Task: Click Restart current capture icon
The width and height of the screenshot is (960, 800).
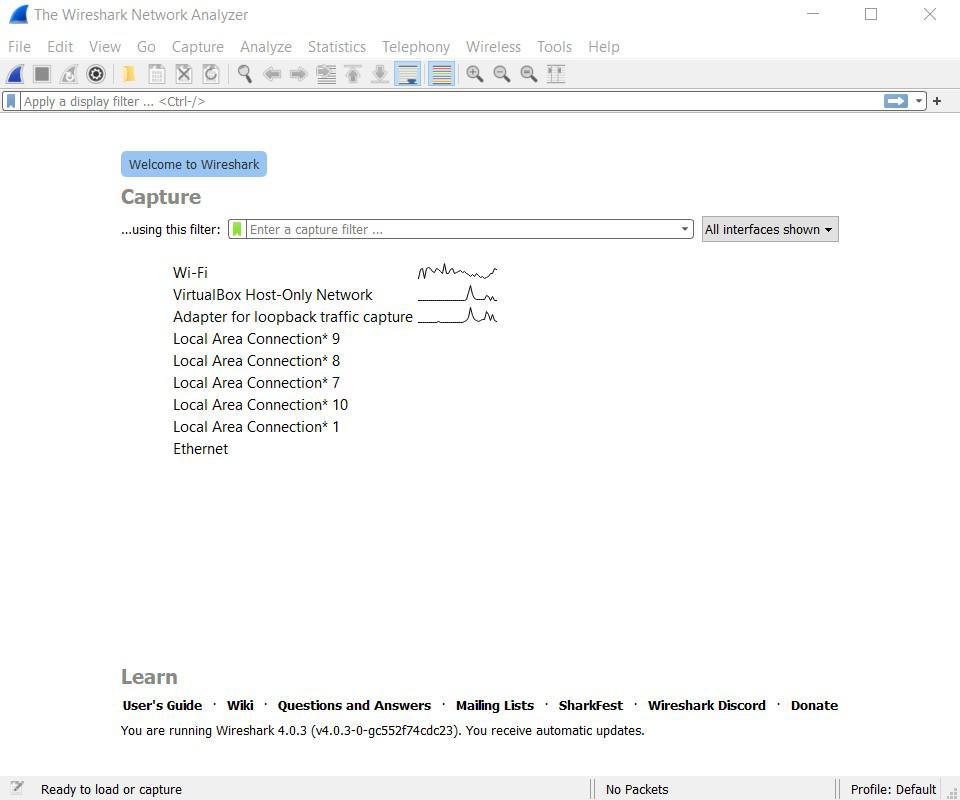Action: tap(69, 74)
